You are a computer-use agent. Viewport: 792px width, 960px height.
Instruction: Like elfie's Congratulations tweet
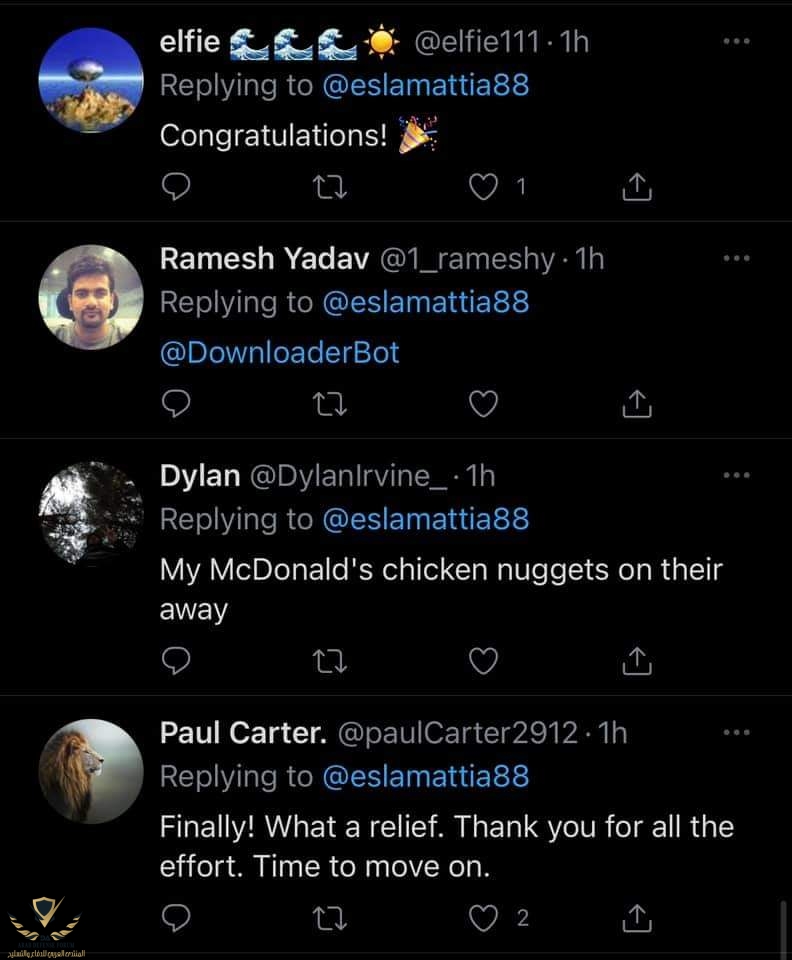click(x=485, y=186)
